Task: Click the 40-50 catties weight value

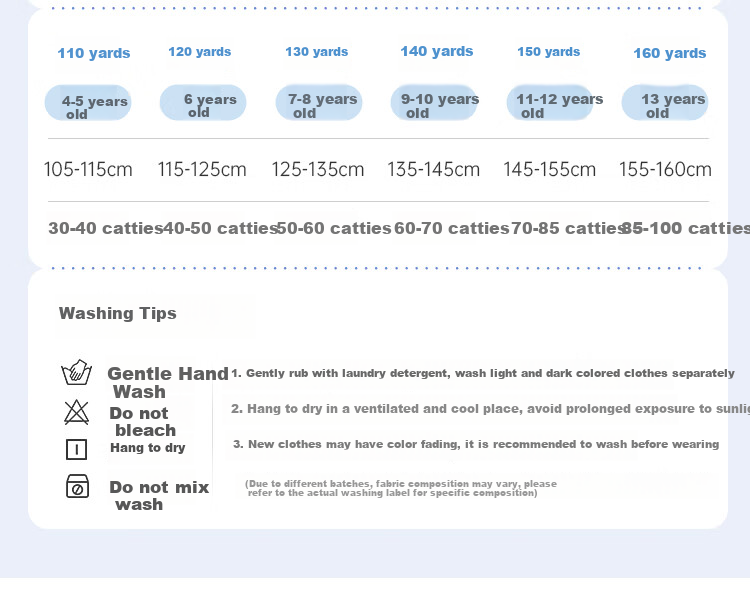Action: (221, 228)
